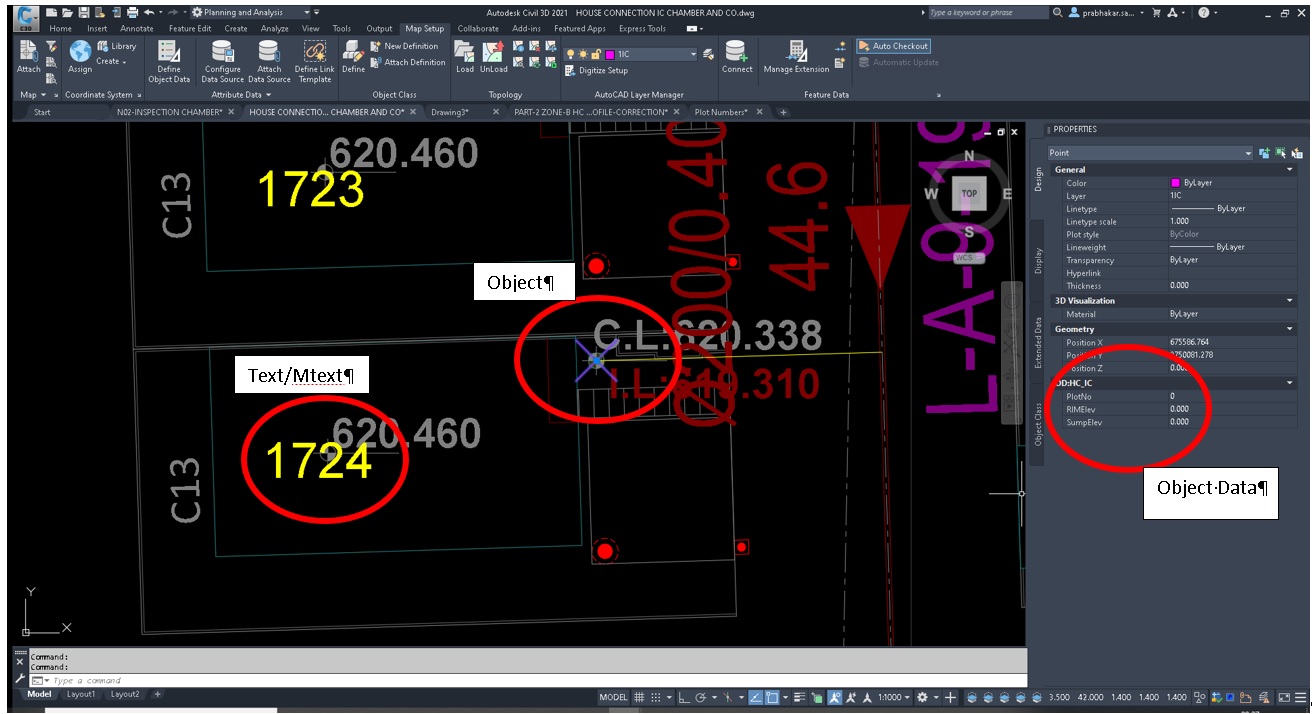
Task: Switch to N02-INSPECTION CHAMBER drawing tab
Action: 169,112
